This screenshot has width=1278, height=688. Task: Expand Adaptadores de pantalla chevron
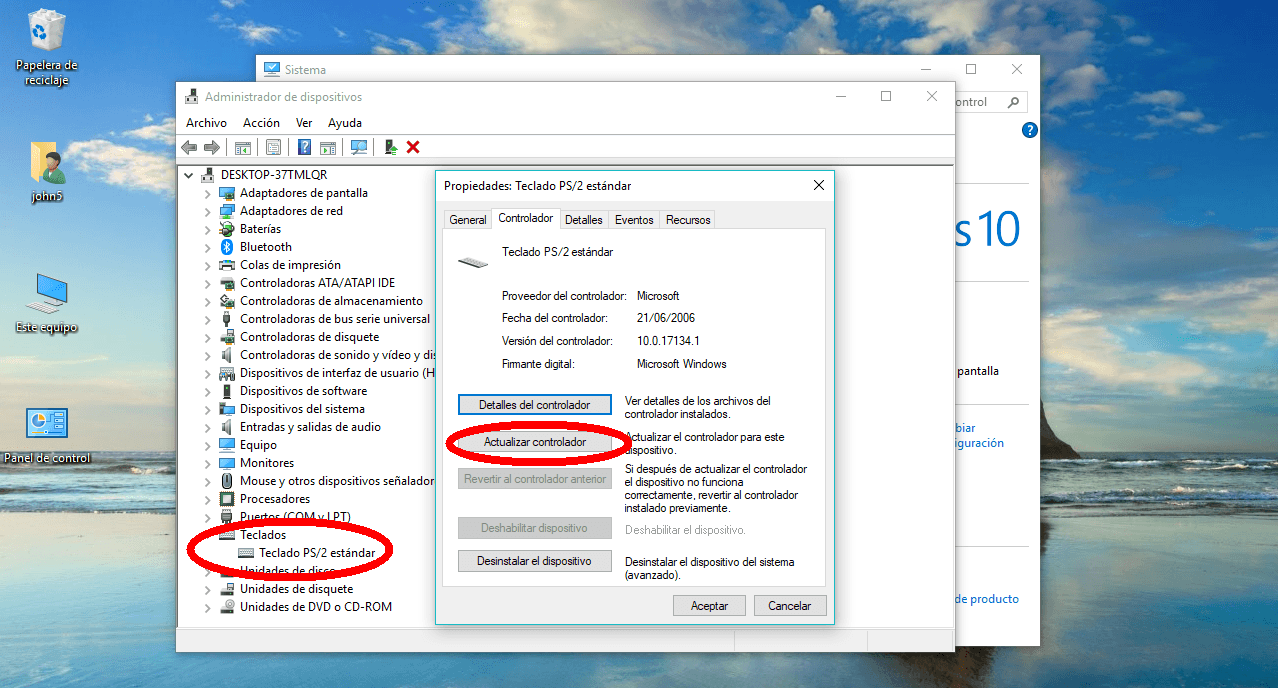pos(208,193)
